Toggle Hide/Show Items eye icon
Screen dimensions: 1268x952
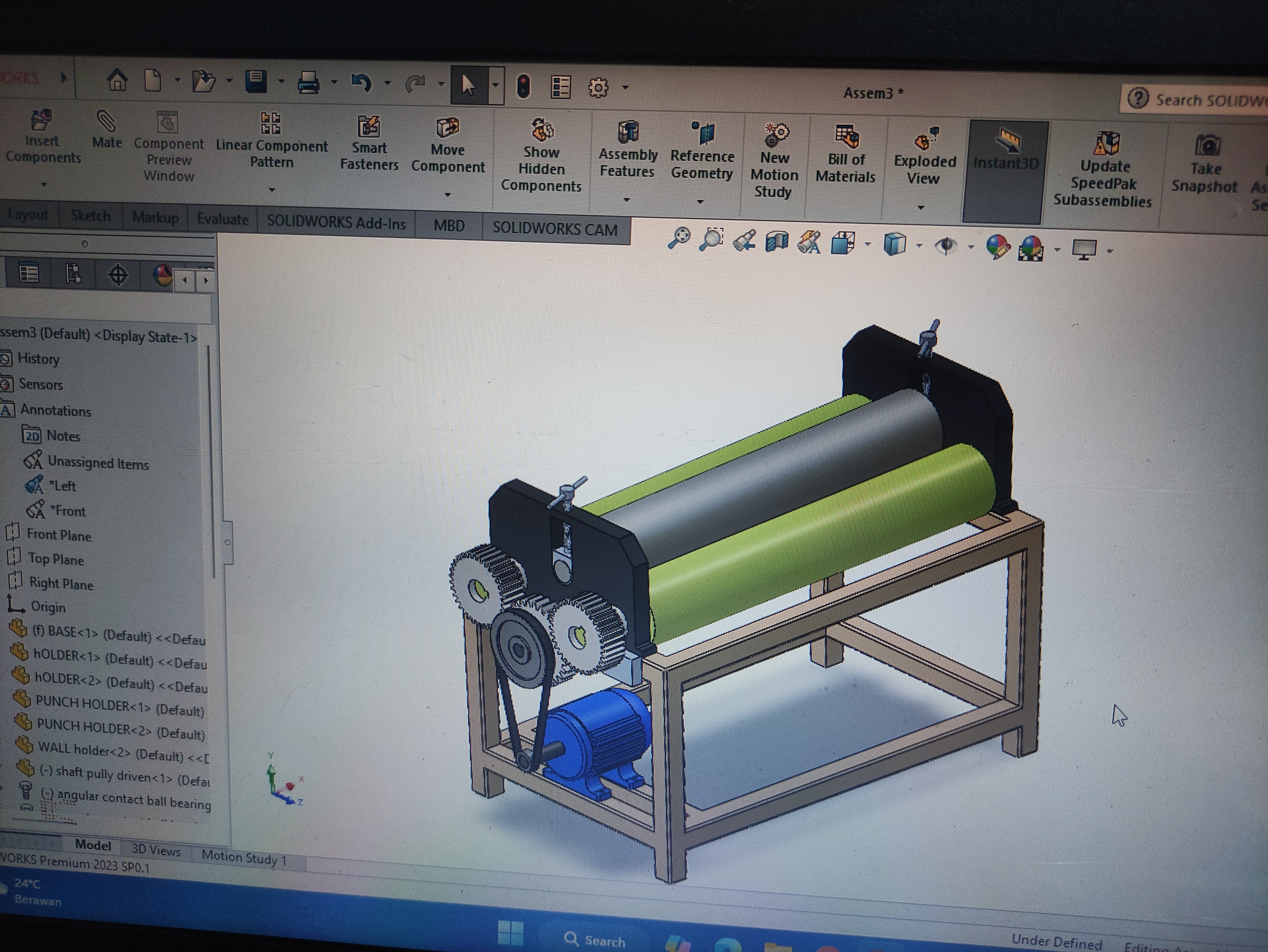[946, 246]
